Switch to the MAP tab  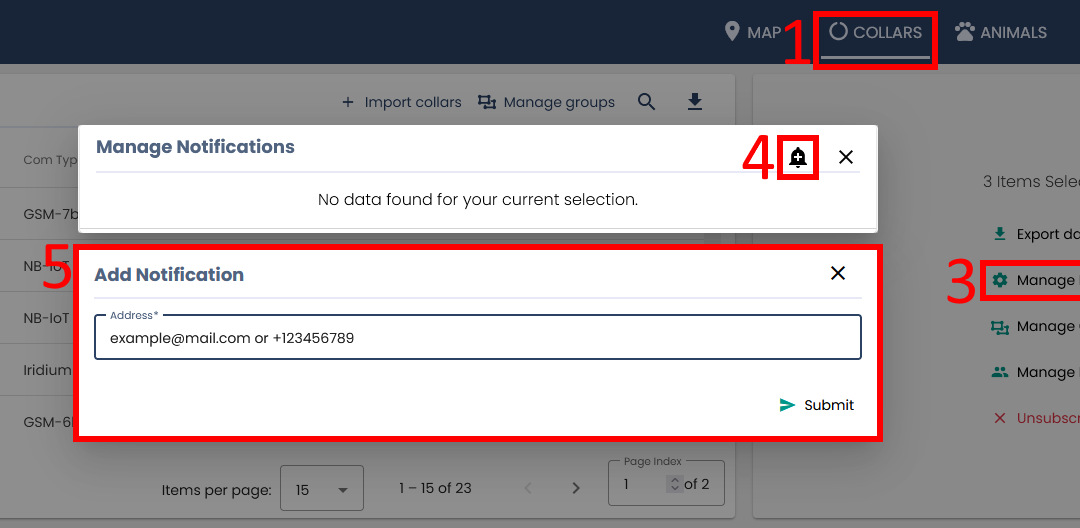coord(753,32)
